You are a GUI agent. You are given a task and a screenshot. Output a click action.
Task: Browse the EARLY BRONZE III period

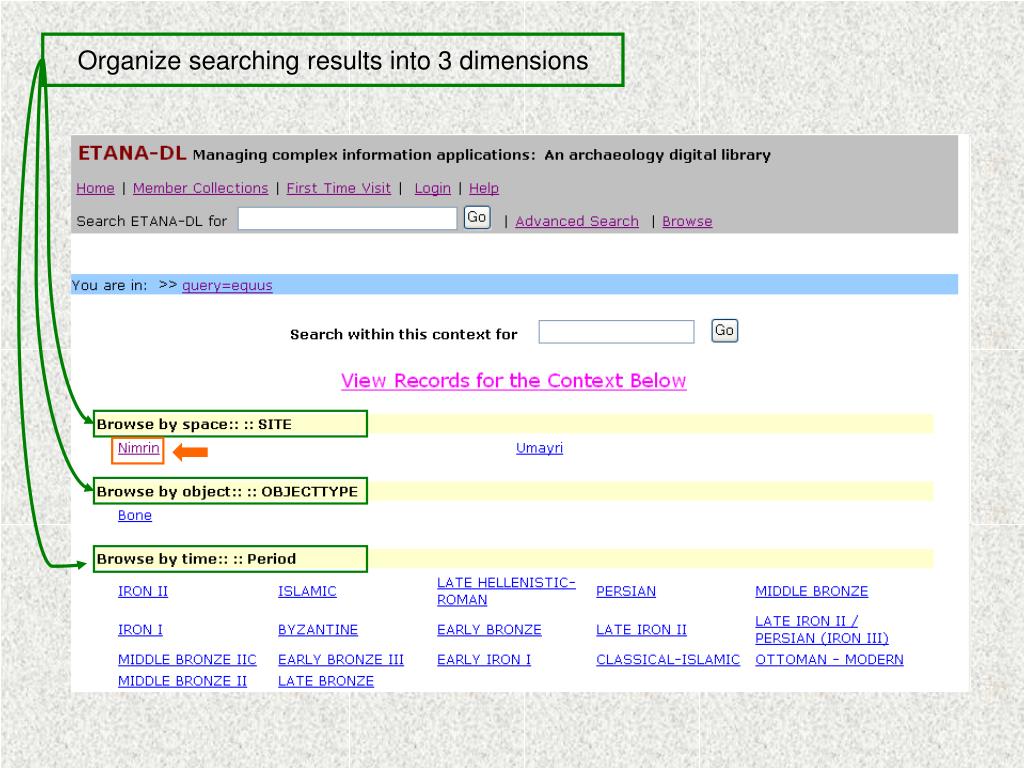tap(341, 660)
